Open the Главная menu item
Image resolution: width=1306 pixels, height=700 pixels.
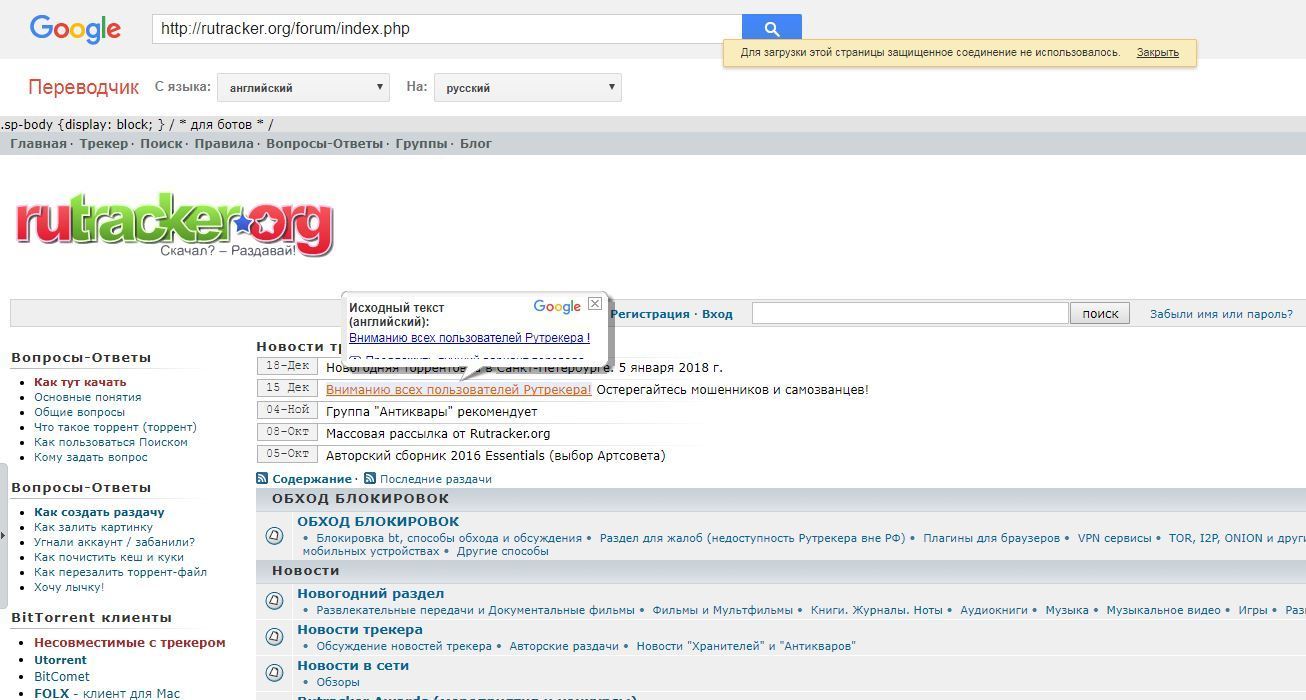pos(38,144)
